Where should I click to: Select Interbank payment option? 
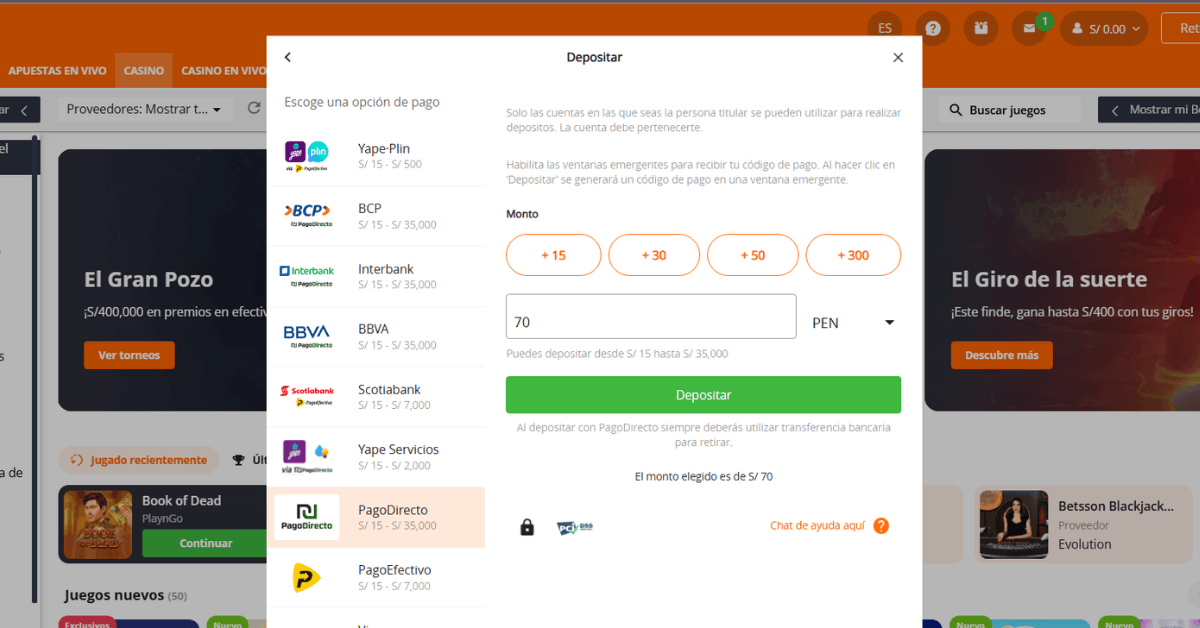[376, 276]
